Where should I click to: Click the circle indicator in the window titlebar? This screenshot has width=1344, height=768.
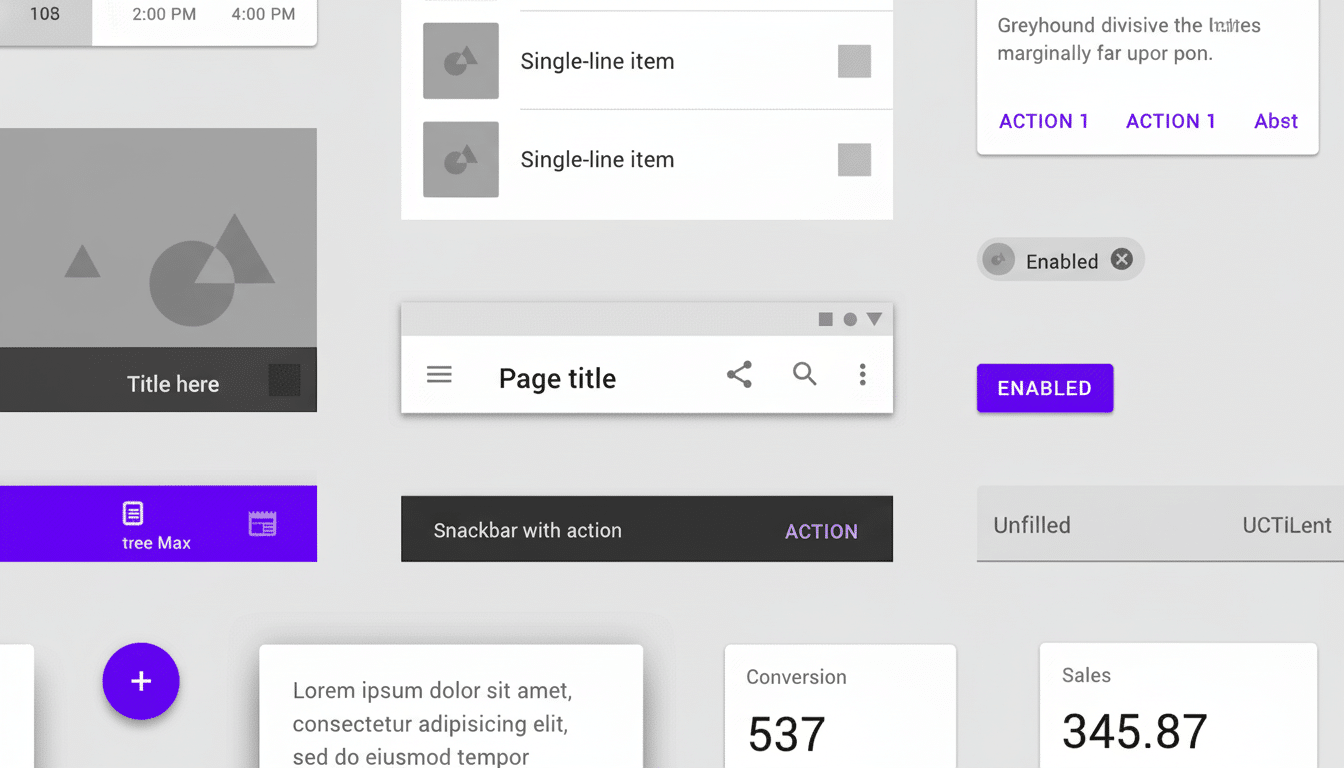click(x=850, y=318)
